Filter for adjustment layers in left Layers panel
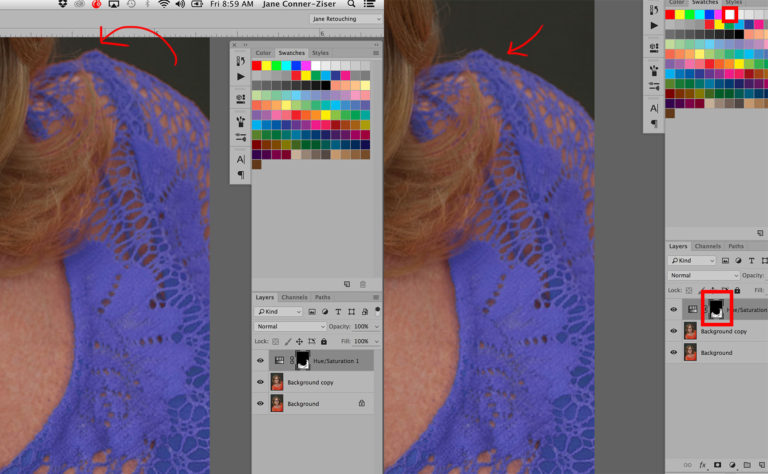 pyautogui.click(x=325, y=311)
